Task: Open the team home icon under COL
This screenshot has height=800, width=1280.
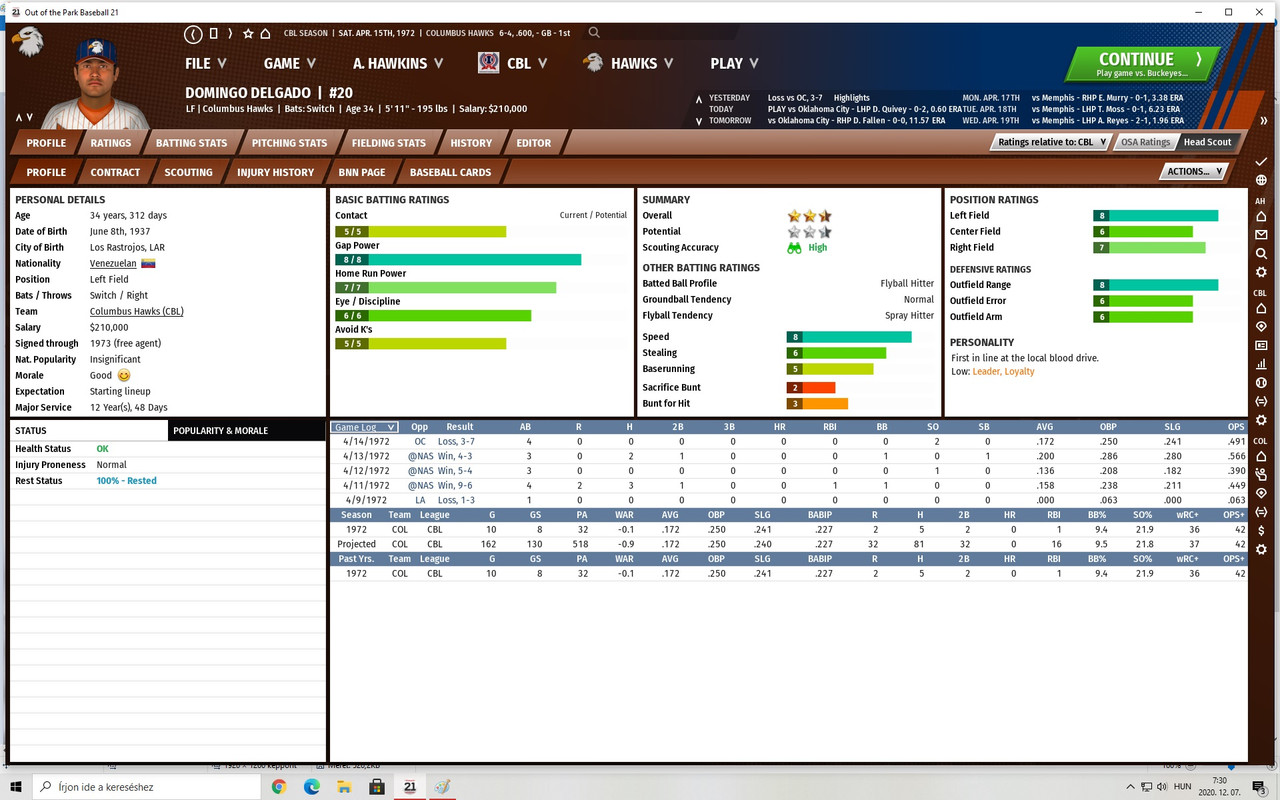Action: 1261,457
